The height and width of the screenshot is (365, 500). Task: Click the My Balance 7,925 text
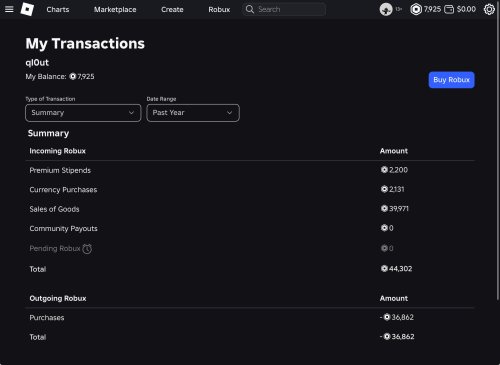click(60, 77)
